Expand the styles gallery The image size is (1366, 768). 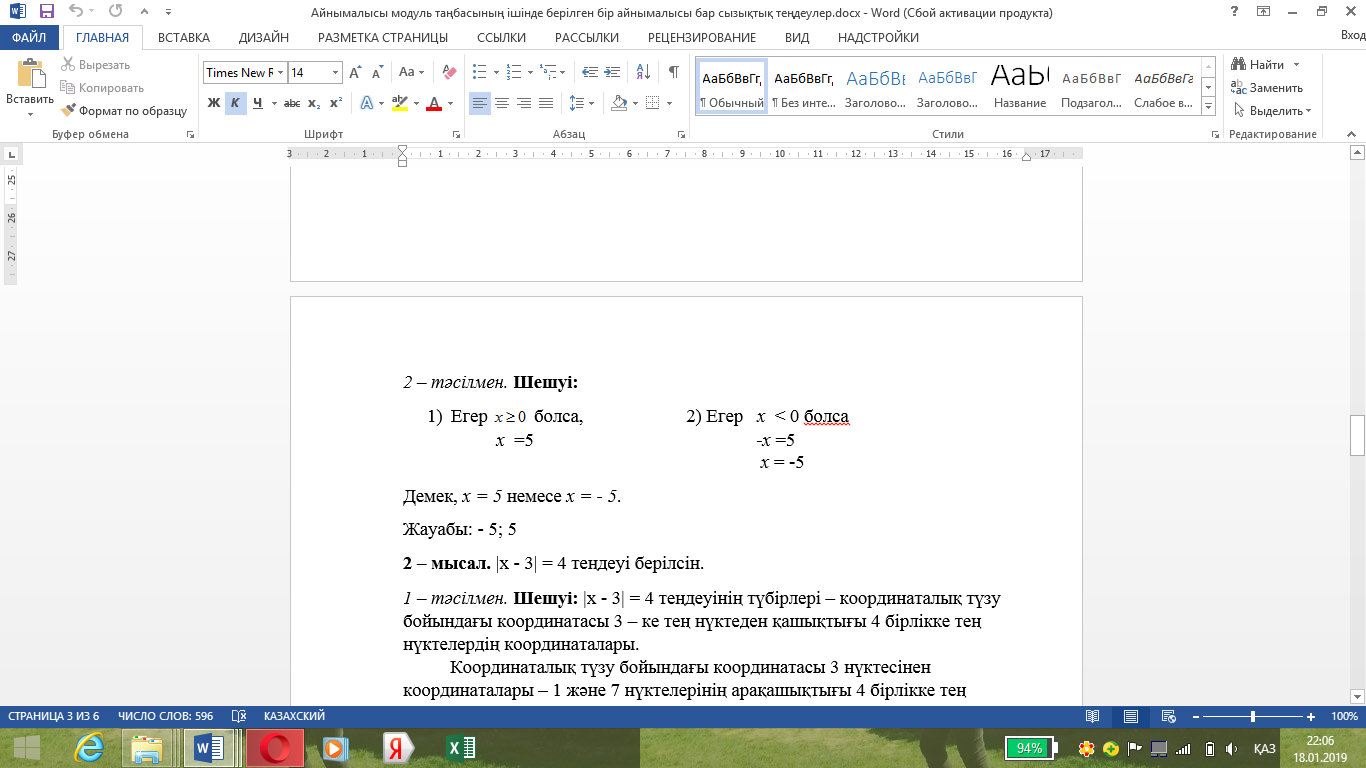(x=1208, y=108)
